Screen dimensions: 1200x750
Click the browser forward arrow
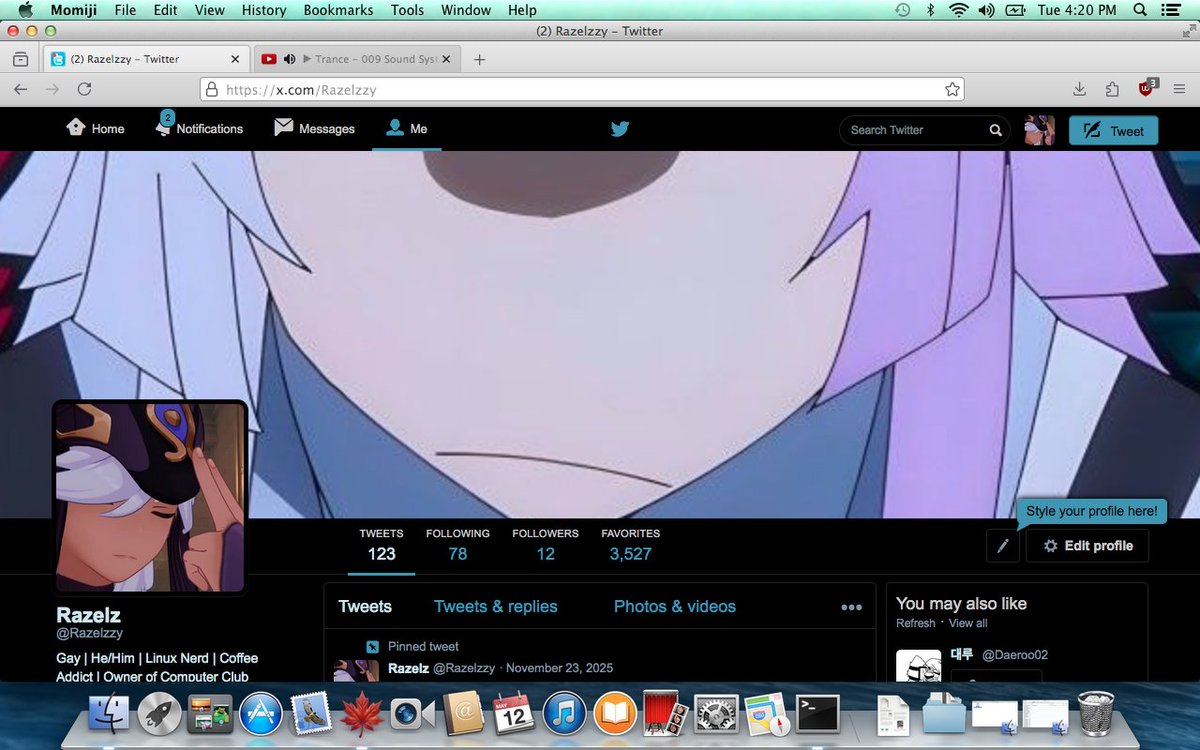click(x=52, y=89)
